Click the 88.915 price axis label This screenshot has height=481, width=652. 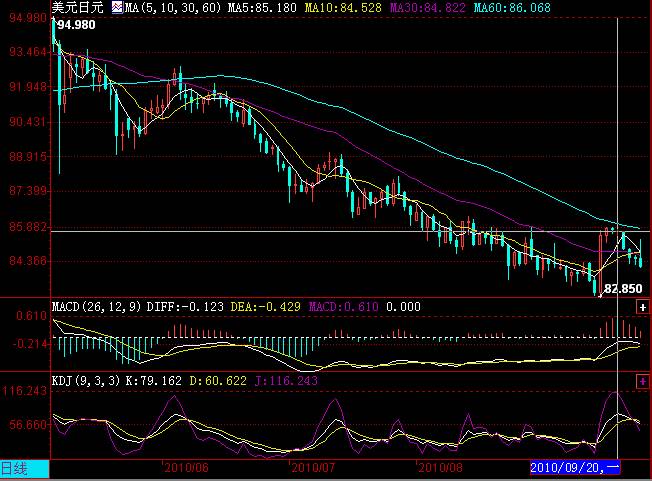click(28, 157)
